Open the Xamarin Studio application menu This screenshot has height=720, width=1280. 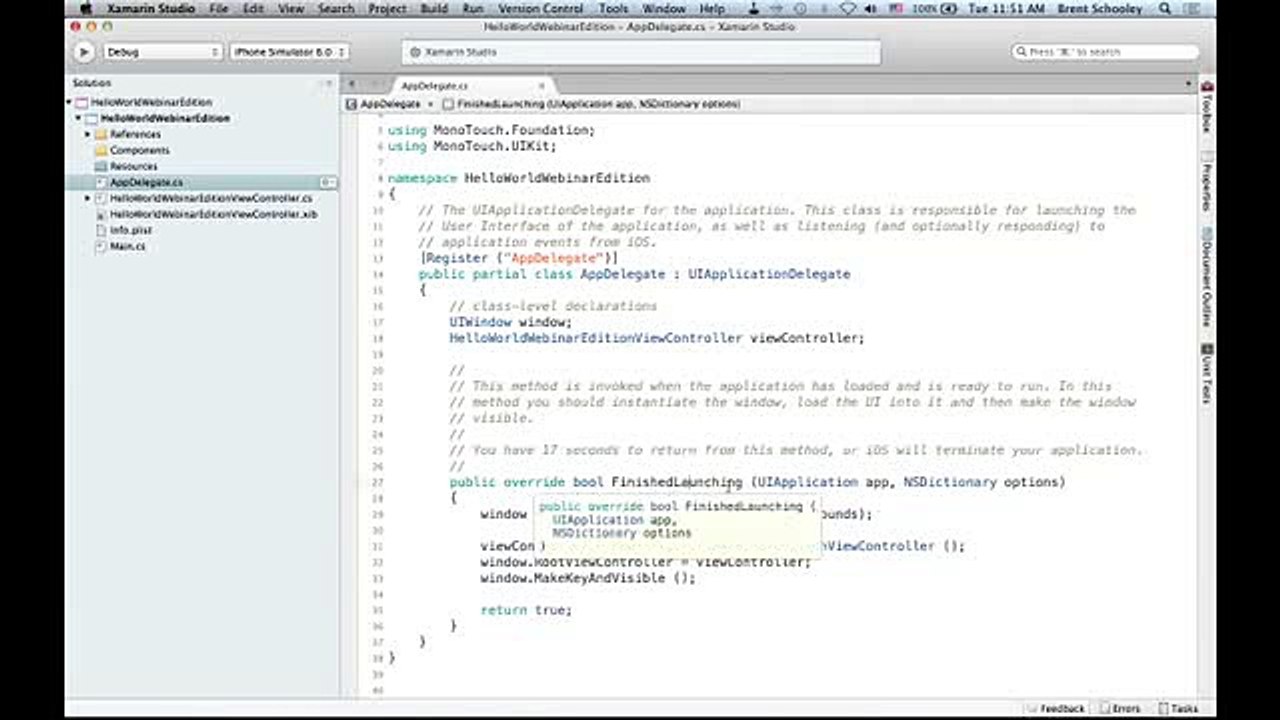pyautogui.click(x=151, y=8)
